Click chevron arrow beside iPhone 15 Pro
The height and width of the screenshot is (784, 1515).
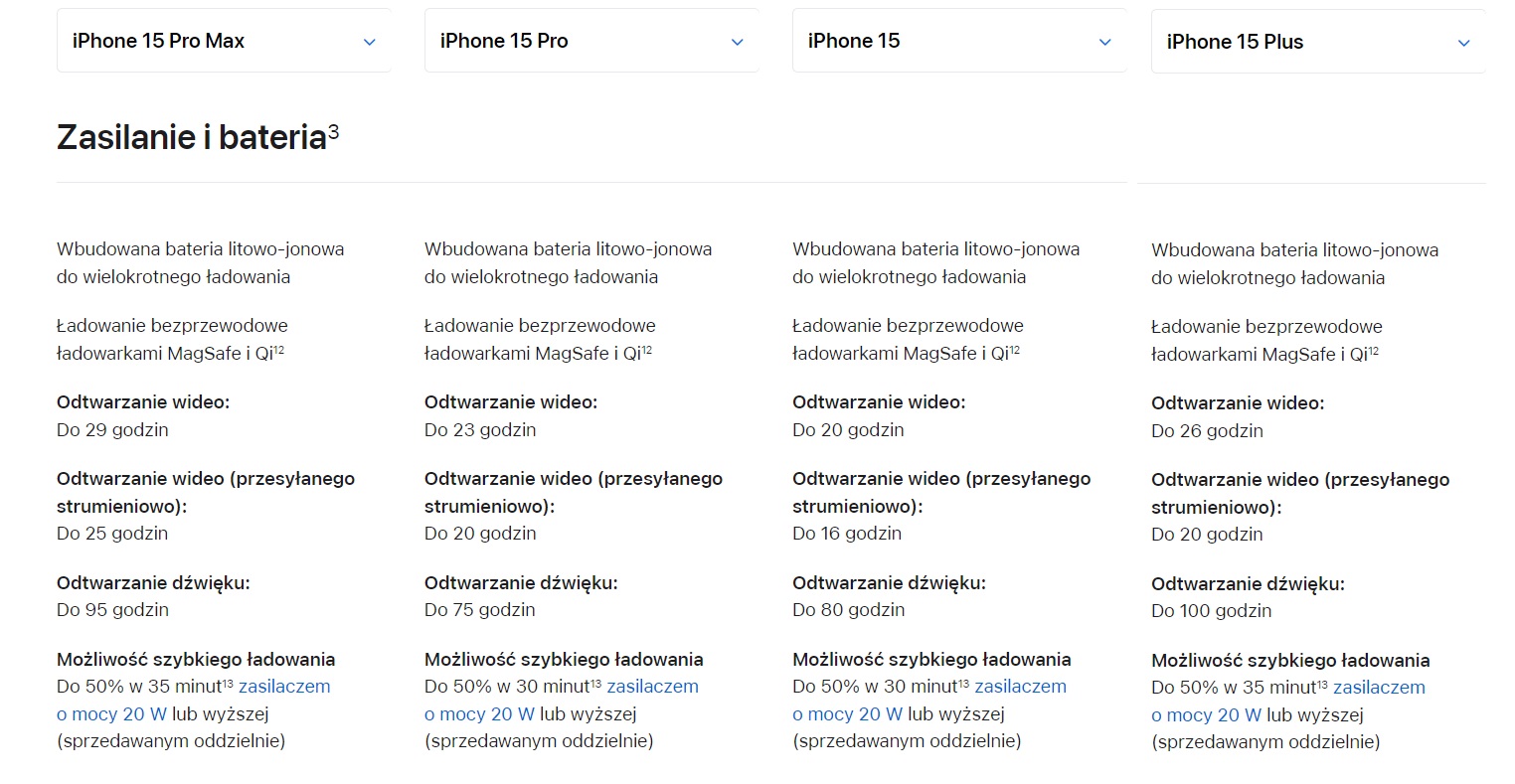738,42
